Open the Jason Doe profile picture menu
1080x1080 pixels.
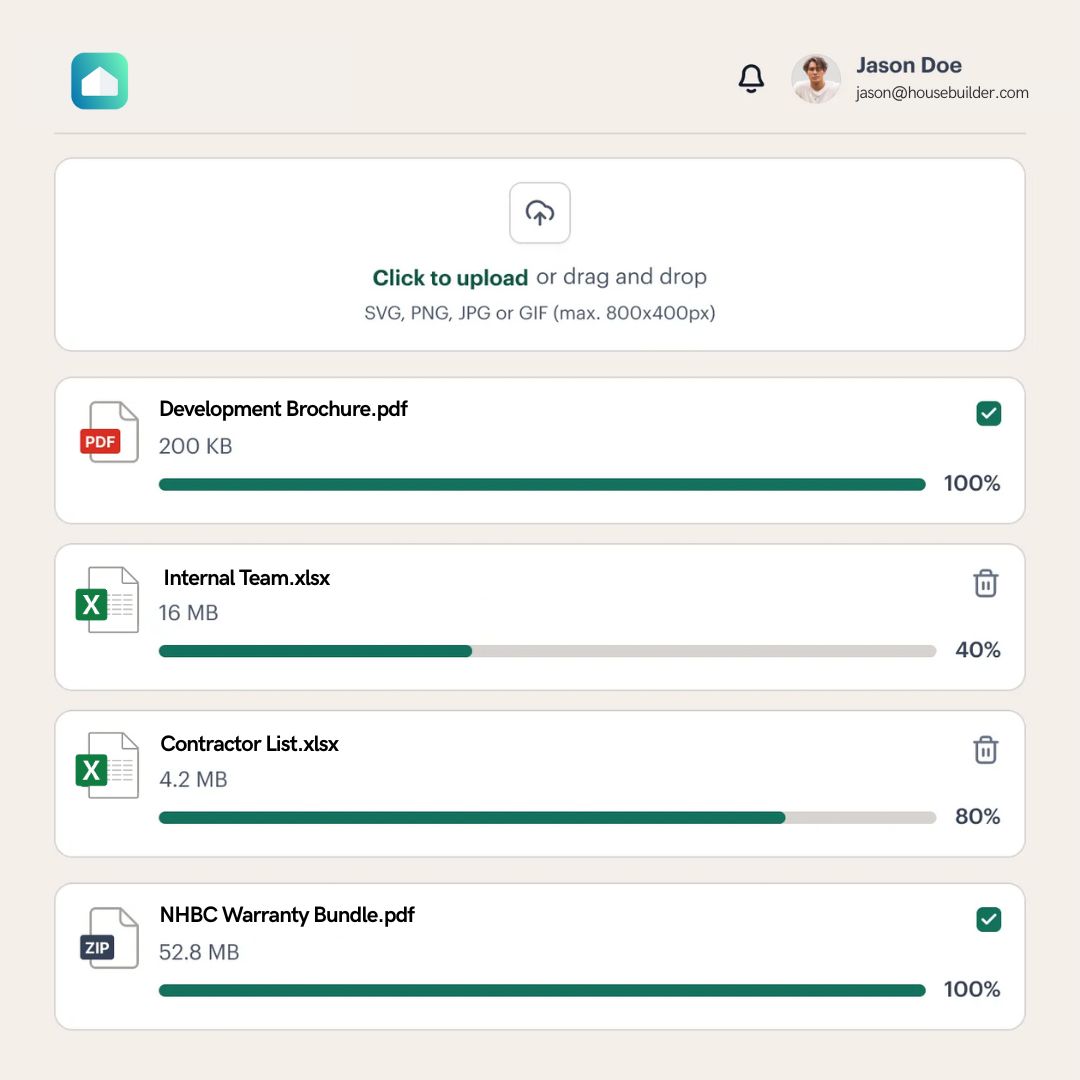815,78
